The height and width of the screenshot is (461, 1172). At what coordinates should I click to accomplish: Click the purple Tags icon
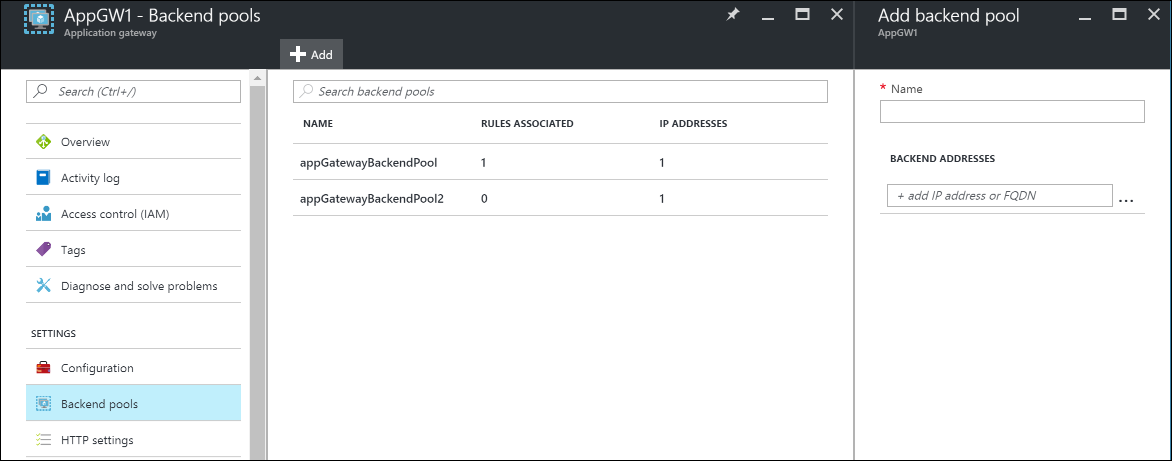point(43,250)
